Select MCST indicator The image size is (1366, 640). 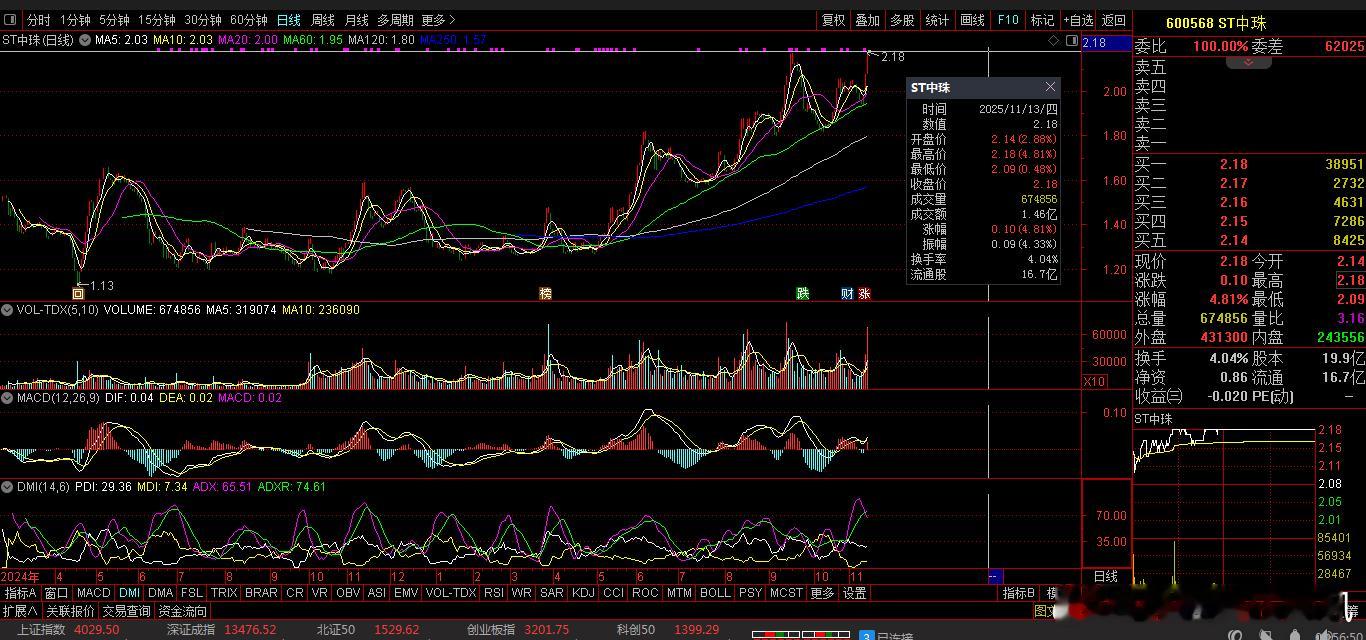(x=786, y=593)
